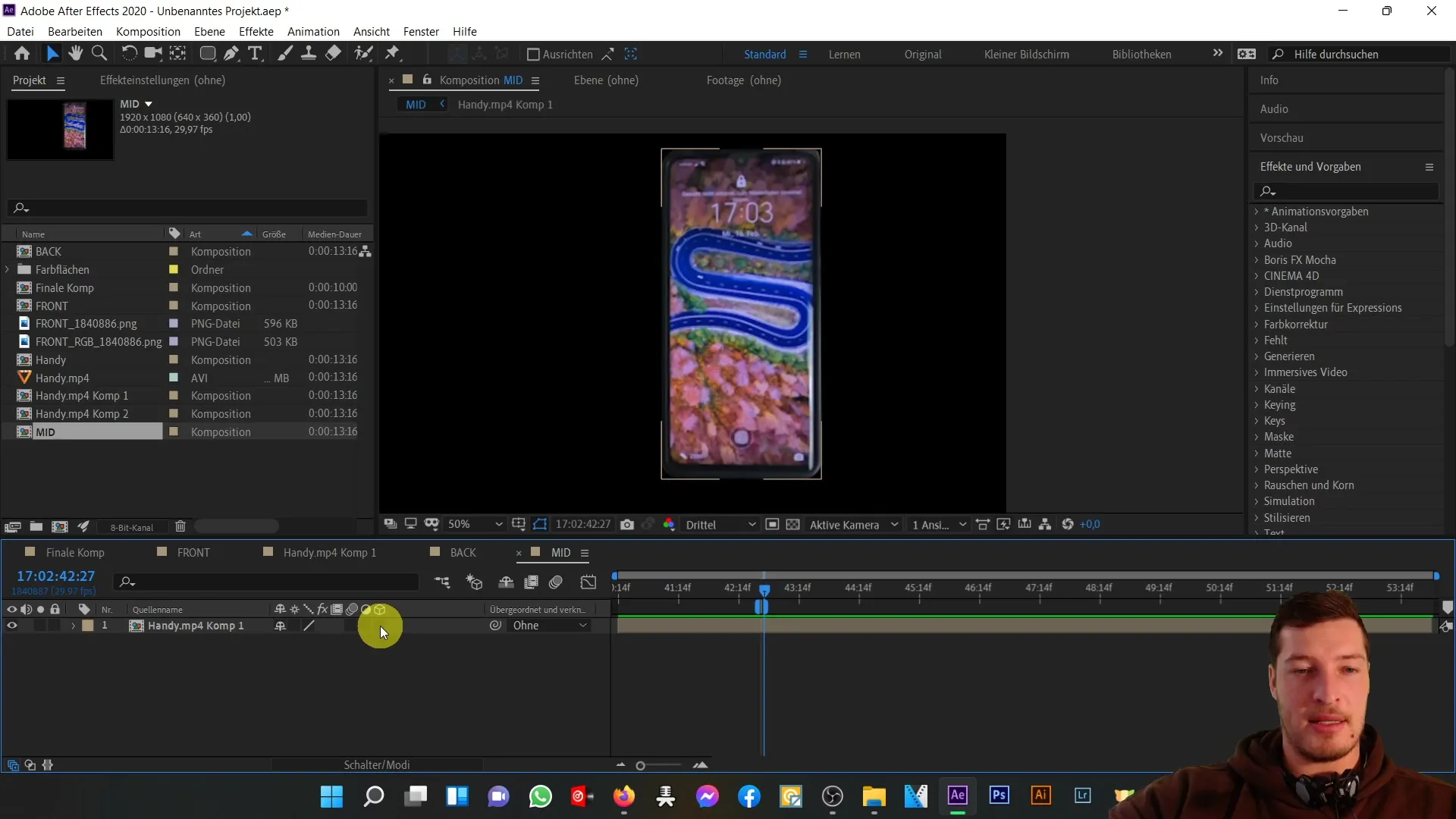Open Windows Start menu
The width and height of the screenshot is (1456, 819).
pos(331,796)
